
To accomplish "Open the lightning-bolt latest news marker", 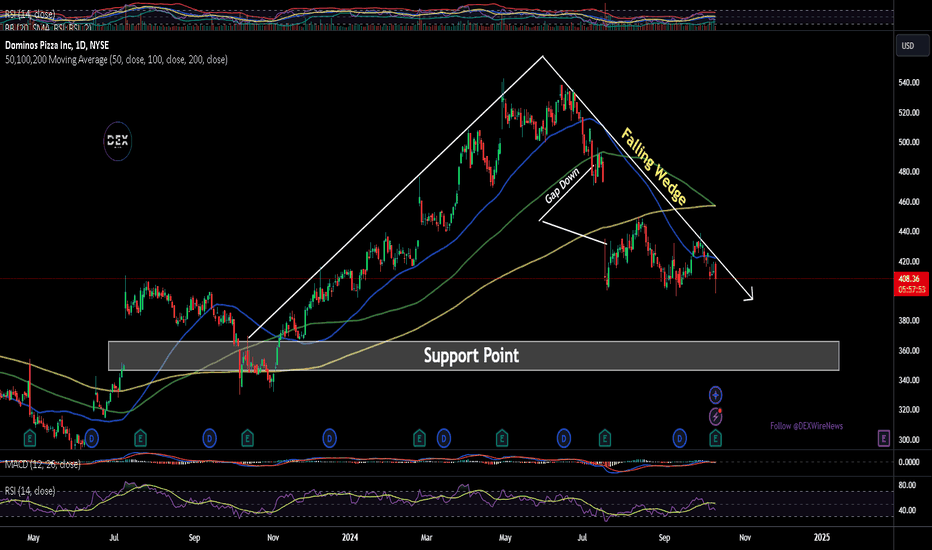I will click(x=716, y=417).
